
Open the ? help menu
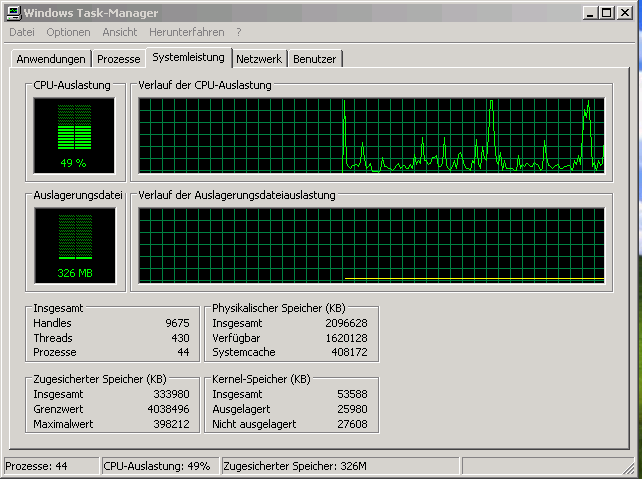click(x=239, y=33)
